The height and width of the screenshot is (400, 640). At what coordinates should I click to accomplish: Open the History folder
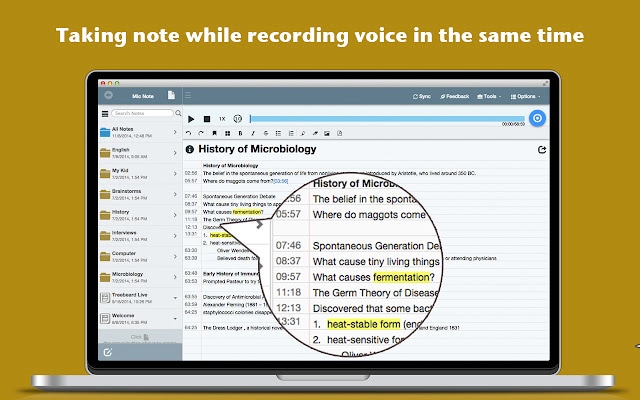[x=140, y=215]
